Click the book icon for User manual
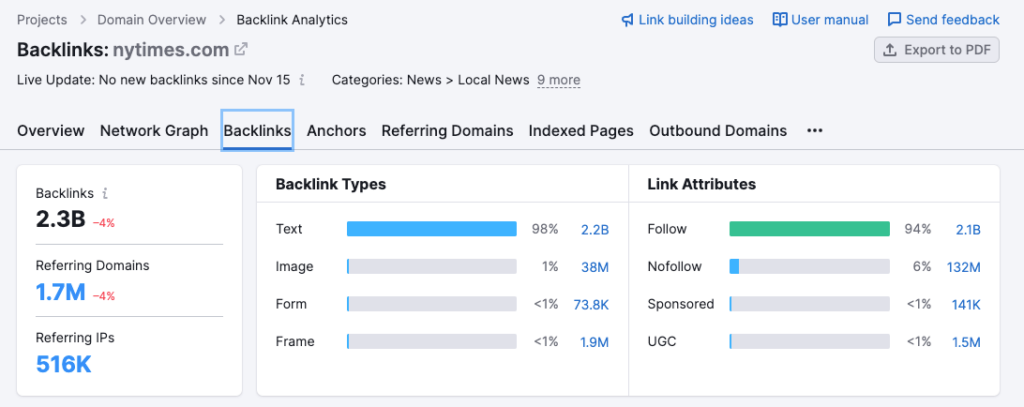Image resolution: width=1024 pixels, height=407 pixels. point(780,20)
